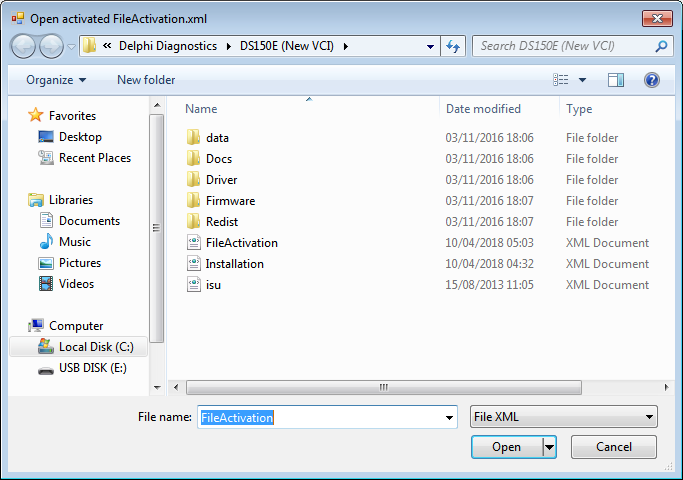683x480 pixels.
Task: Click New folder button
Action: coord(146,80)
